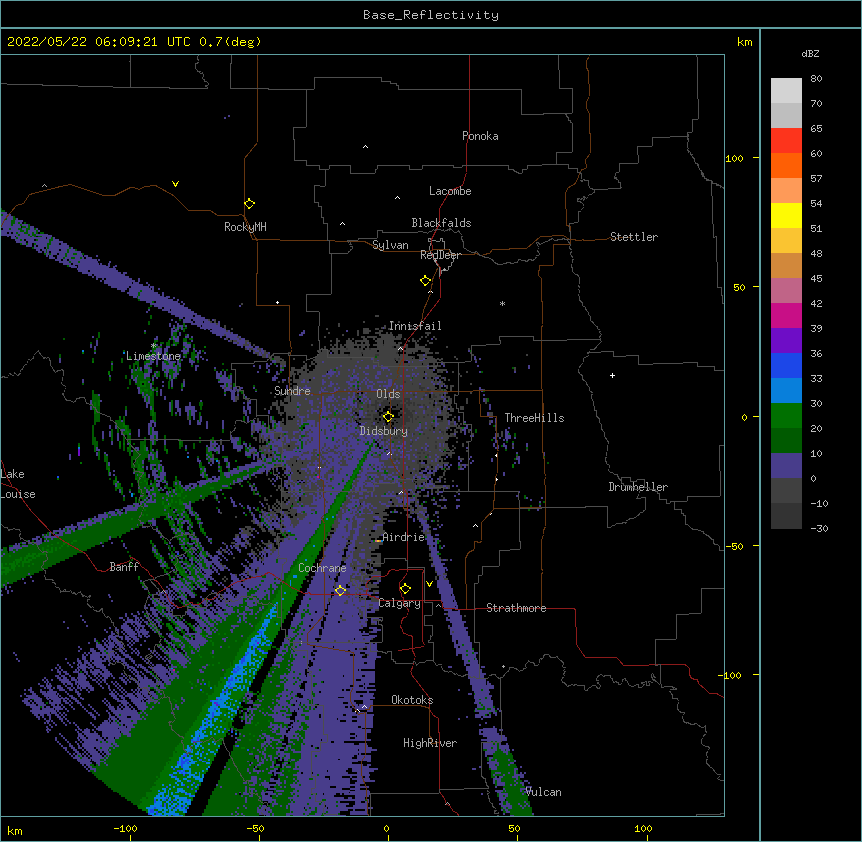Click the ThreeHills label
862x842 pixels.
click(534, 418)
